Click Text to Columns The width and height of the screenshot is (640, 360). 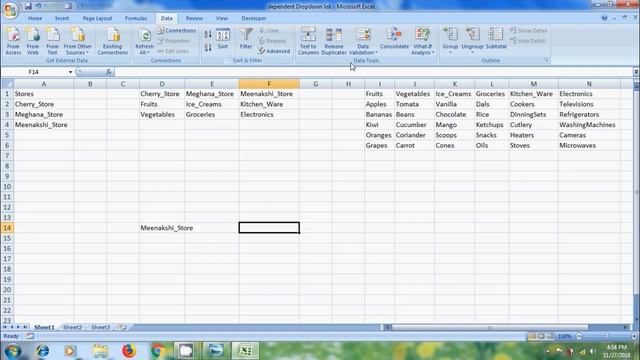click(x=308, y=41)
